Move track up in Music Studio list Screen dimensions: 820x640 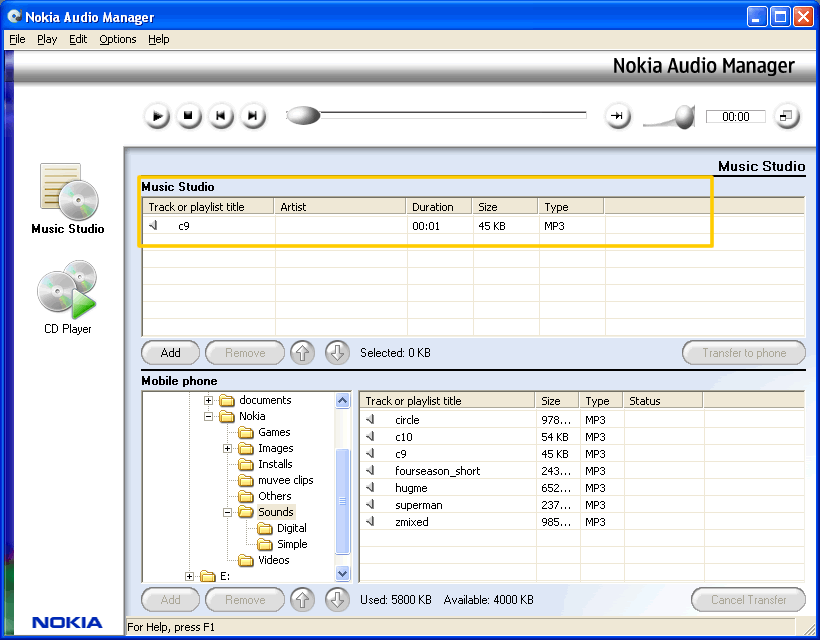pyautogui.click(x=302, y=352)
